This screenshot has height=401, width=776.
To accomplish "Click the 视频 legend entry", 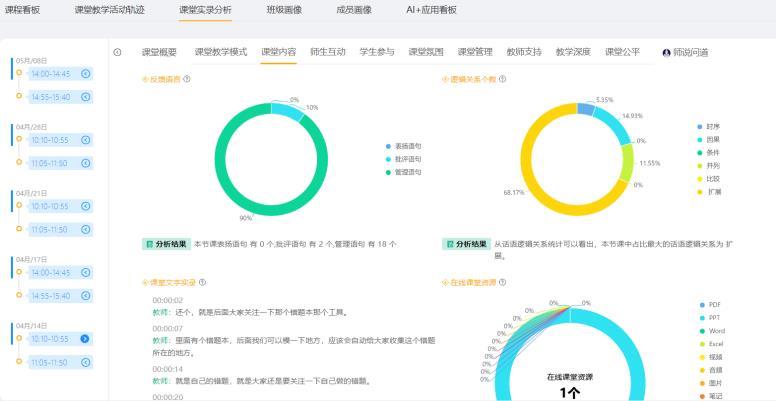I will coord(709,357).
